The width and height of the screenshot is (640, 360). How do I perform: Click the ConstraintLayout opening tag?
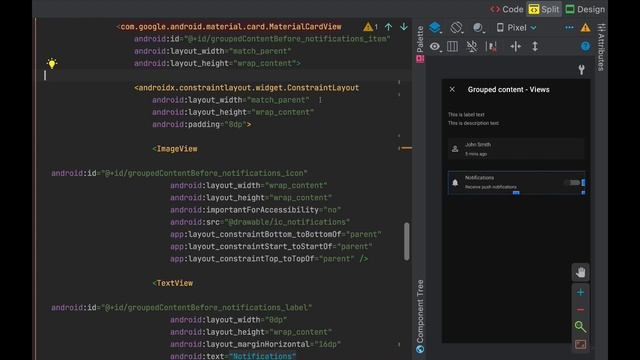tap(247, 88)
